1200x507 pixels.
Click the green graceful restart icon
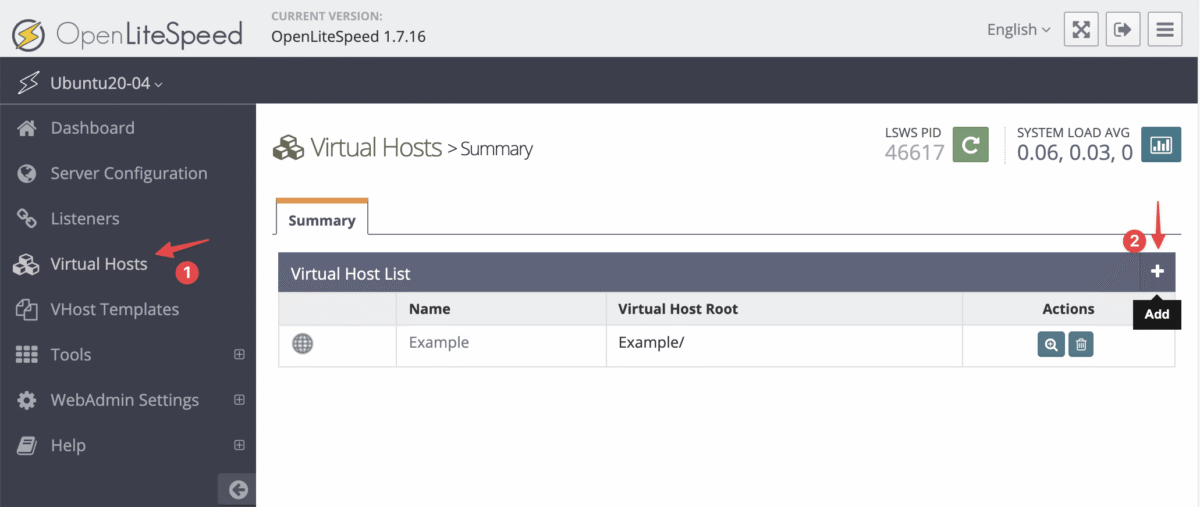pyautogui.click(x=970, y=145)
